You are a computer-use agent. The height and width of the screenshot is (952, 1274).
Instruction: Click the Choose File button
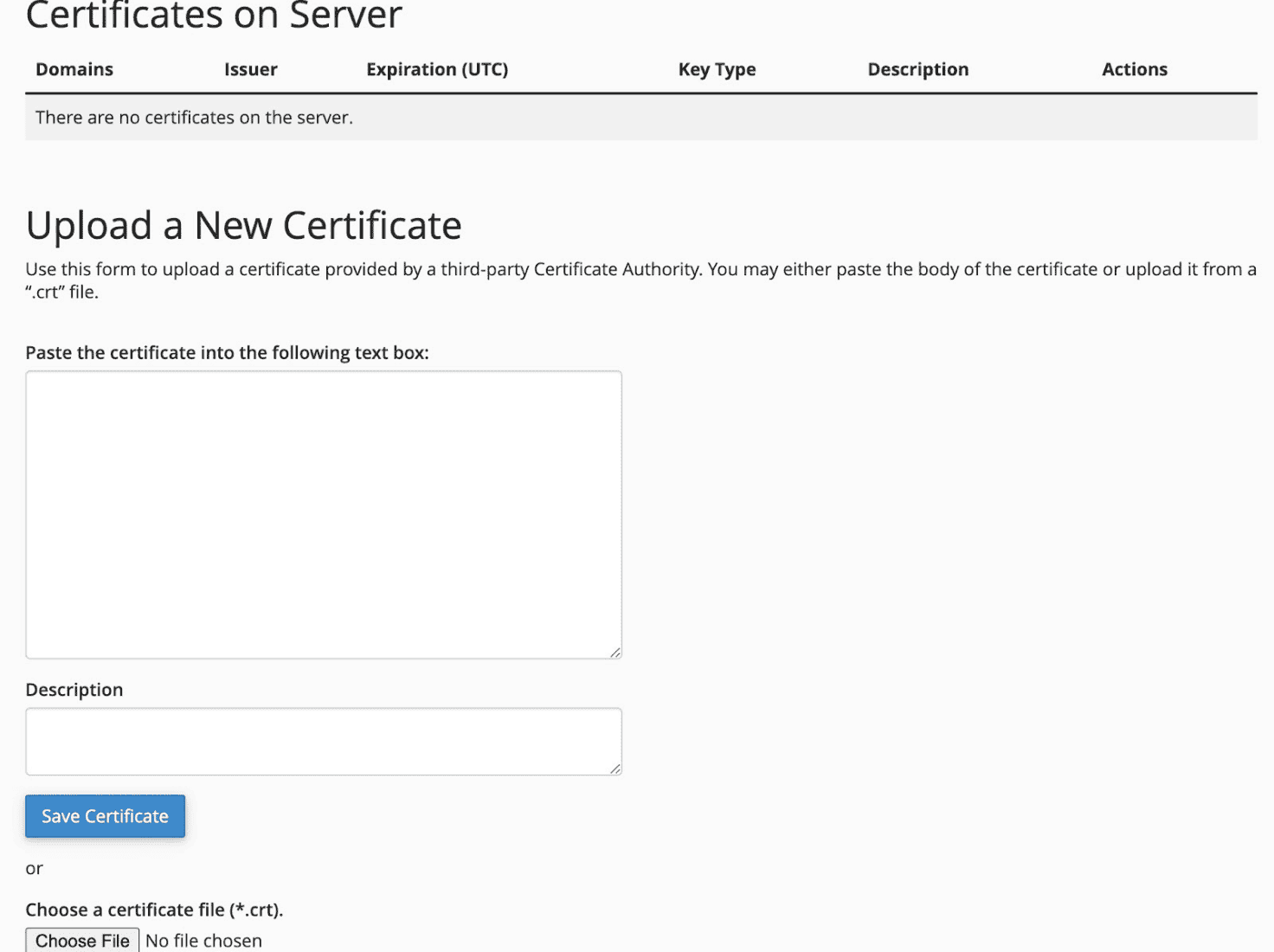click(81, 940)
